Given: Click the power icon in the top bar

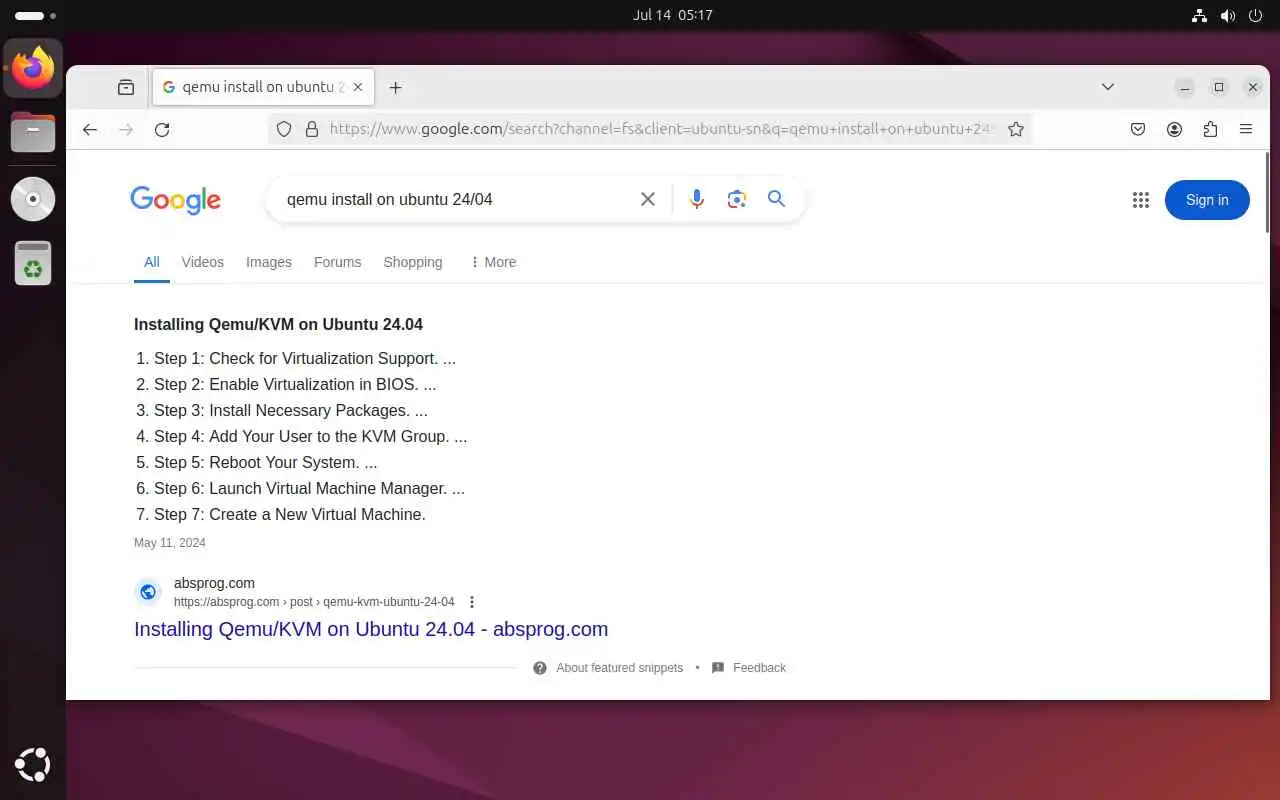Looking at the screenshot, I should click(1255, 15).
